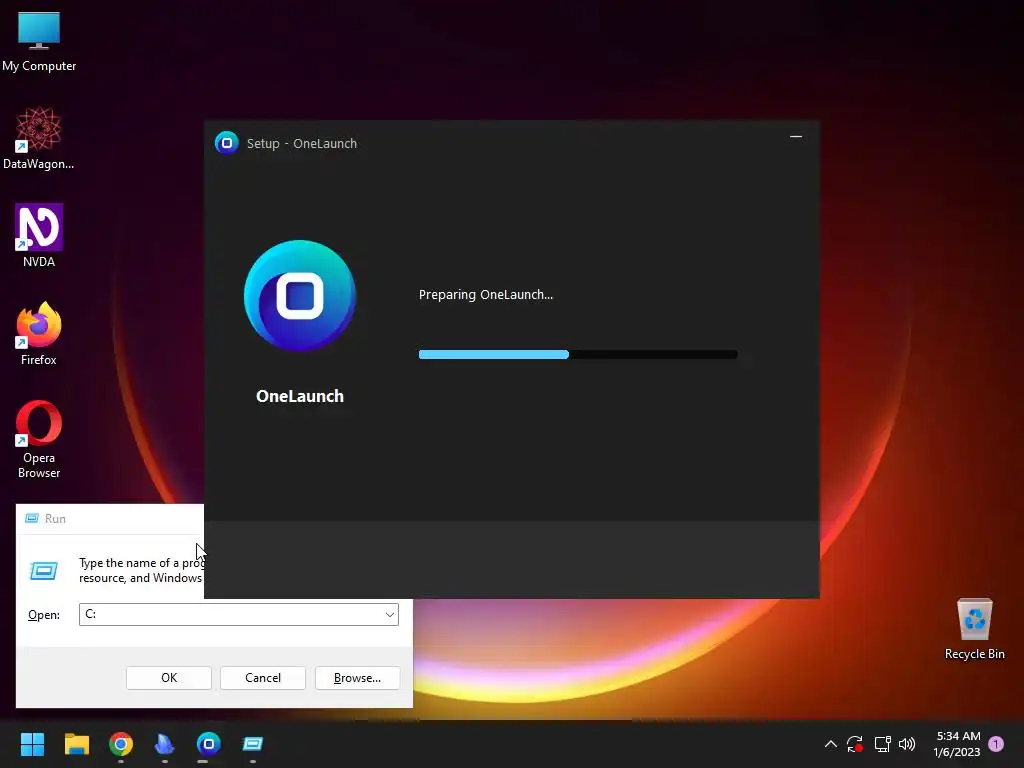The width and height of the screenshot is (1024, 768).
Task: Switch to OneLaunch setup from taskbar
Action: pos(208,744)
